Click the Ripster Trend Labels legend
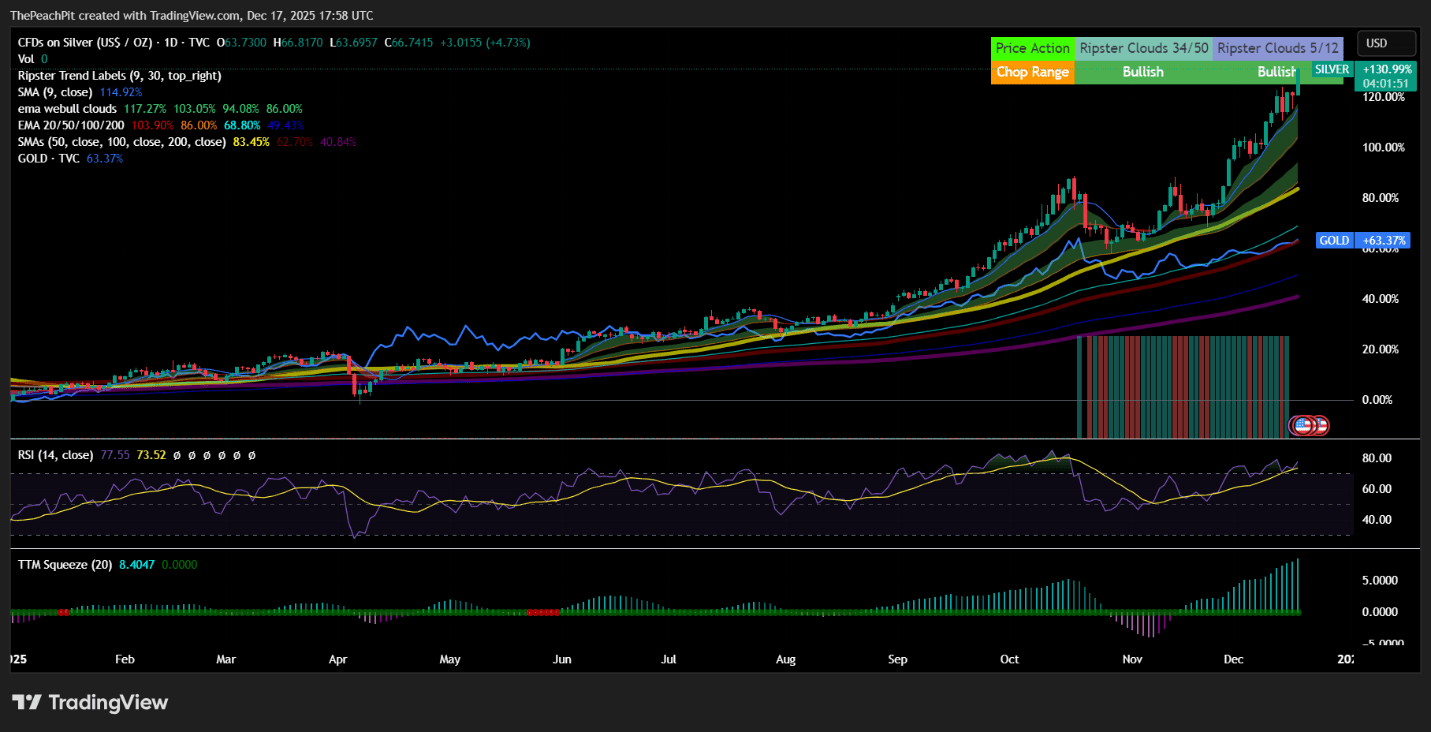The height and width of the screenshot is (732, 1431). click(119, 75)
